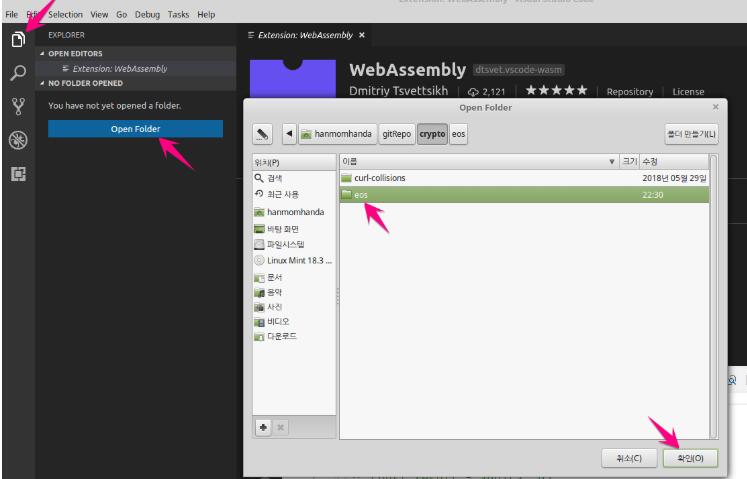Screen dimensions: 747x479
Task: Choose Search in the places sidebar
Action: pyautogui.click(x=294, y=178)
